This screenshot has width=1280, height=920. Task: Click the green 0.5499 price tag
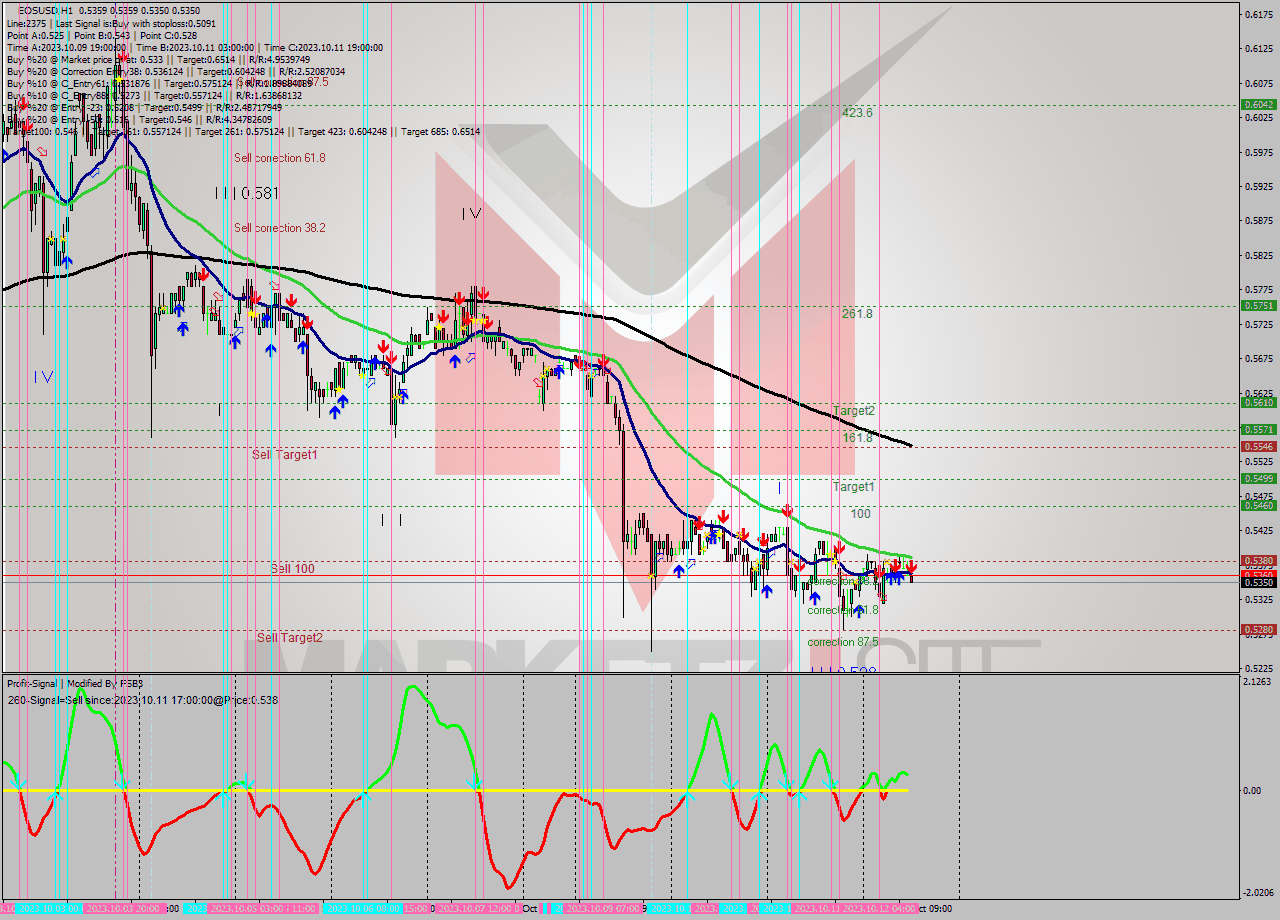coord(1258,479)
